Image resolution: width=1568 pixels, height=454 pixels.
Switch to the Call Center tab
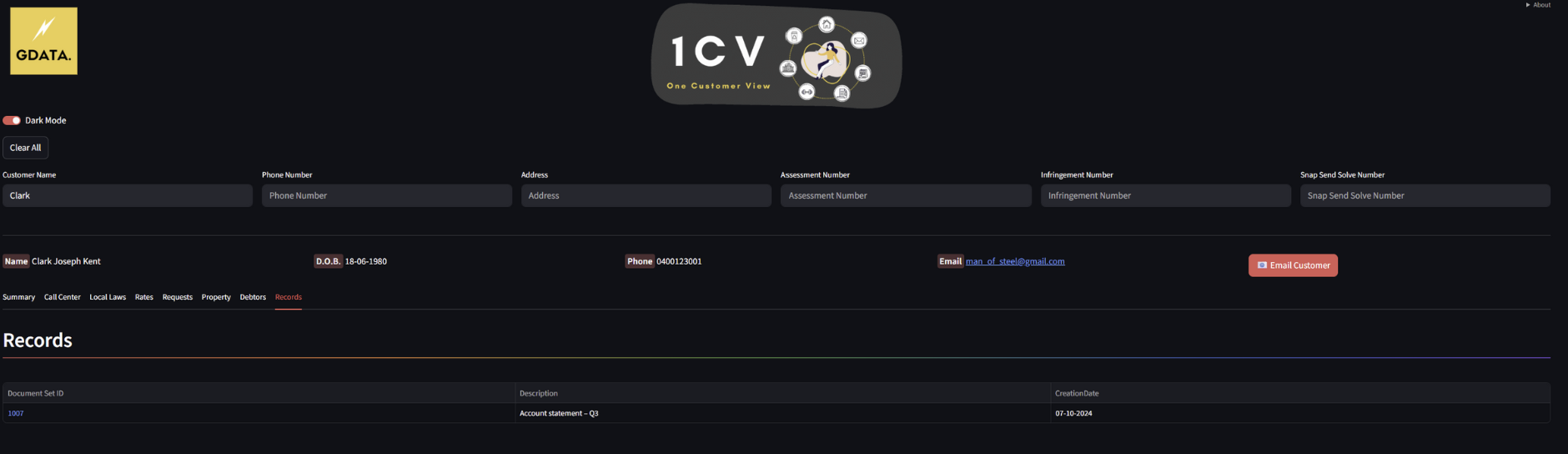pos(63,297)
